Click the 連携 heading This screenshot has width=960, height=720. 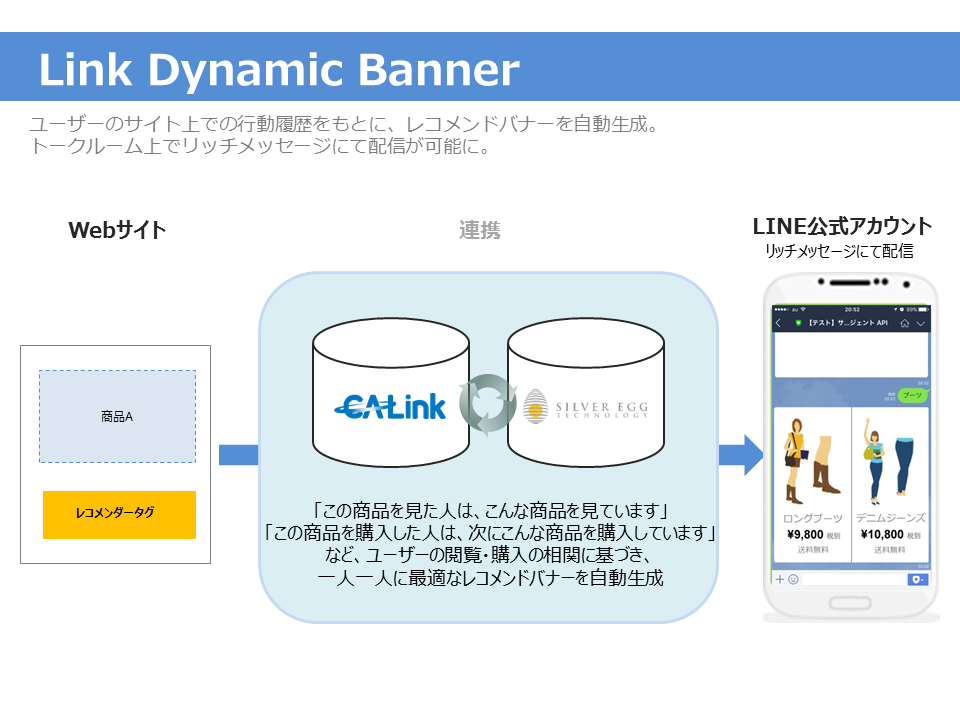pos(480,230)
